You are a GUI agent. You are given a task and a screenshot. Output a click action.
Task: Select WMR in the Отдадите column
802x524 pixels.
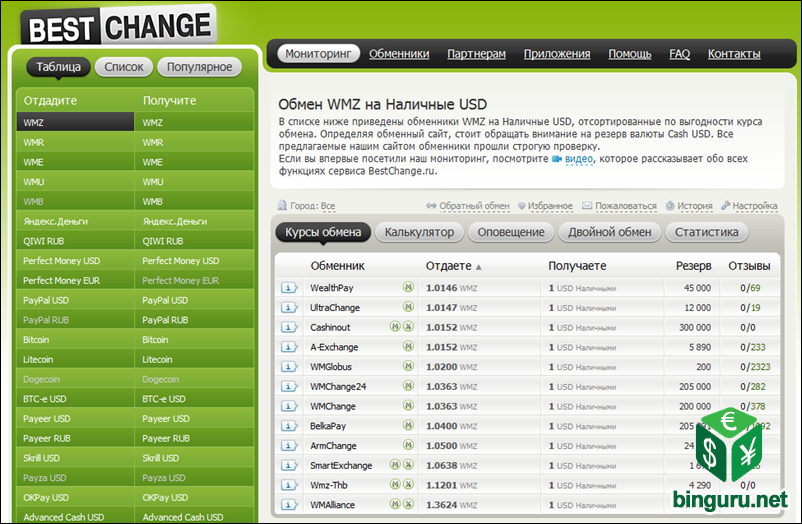[x=75, y=143]
